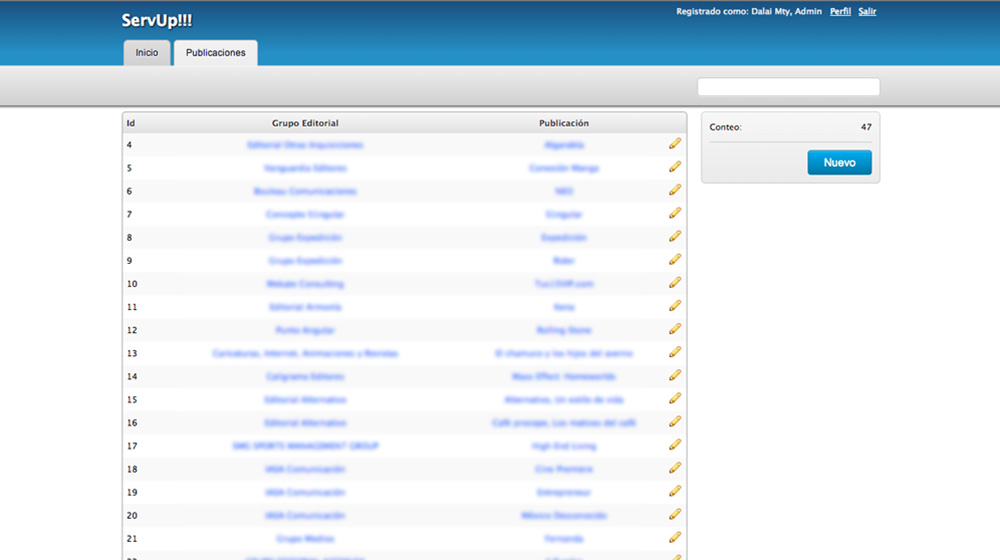Log out using the Salir link
Image resolution: width=1000 pixels, height=560 pixels.
click(x=867, y=12)
